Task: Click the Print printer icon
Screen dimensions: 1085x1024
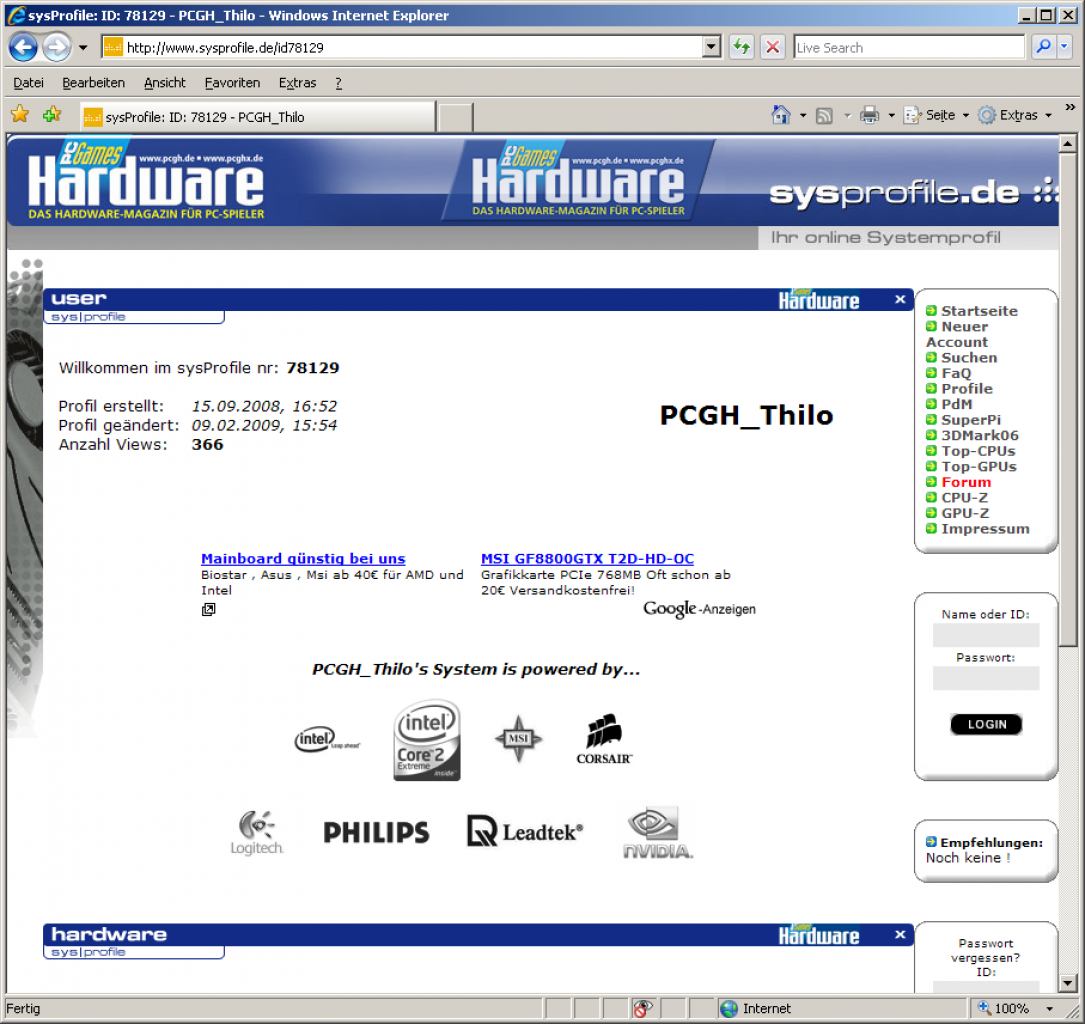Action: point(869,115)
